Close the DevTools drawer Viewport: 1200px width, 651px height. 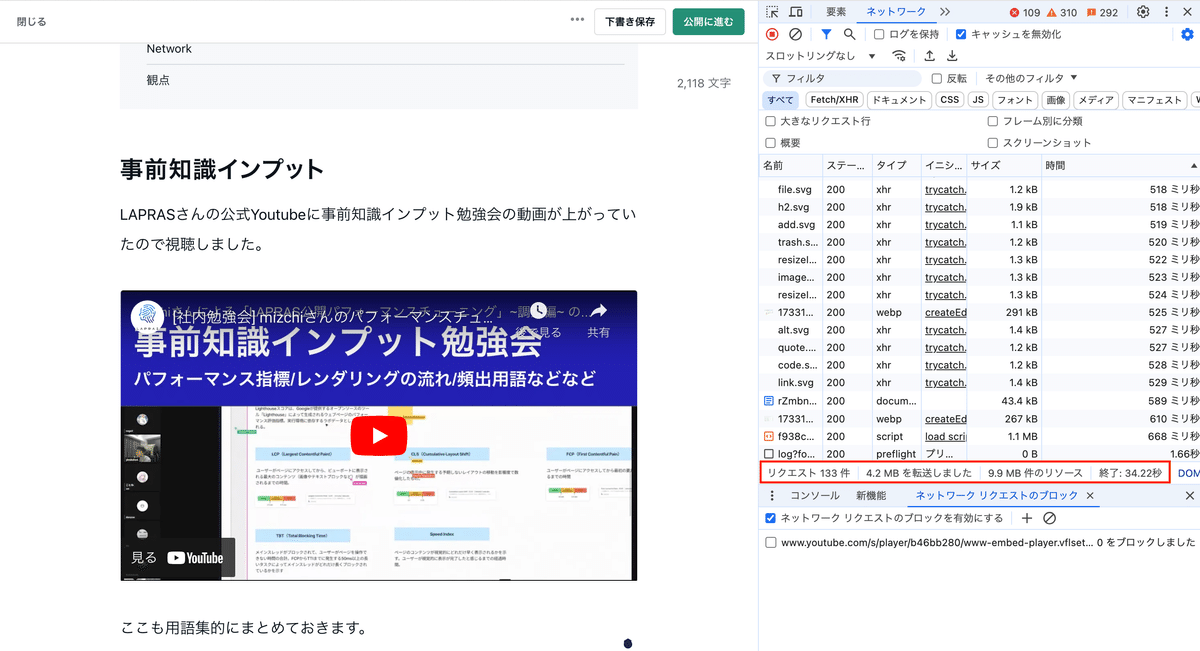(x=1189, y=496)
